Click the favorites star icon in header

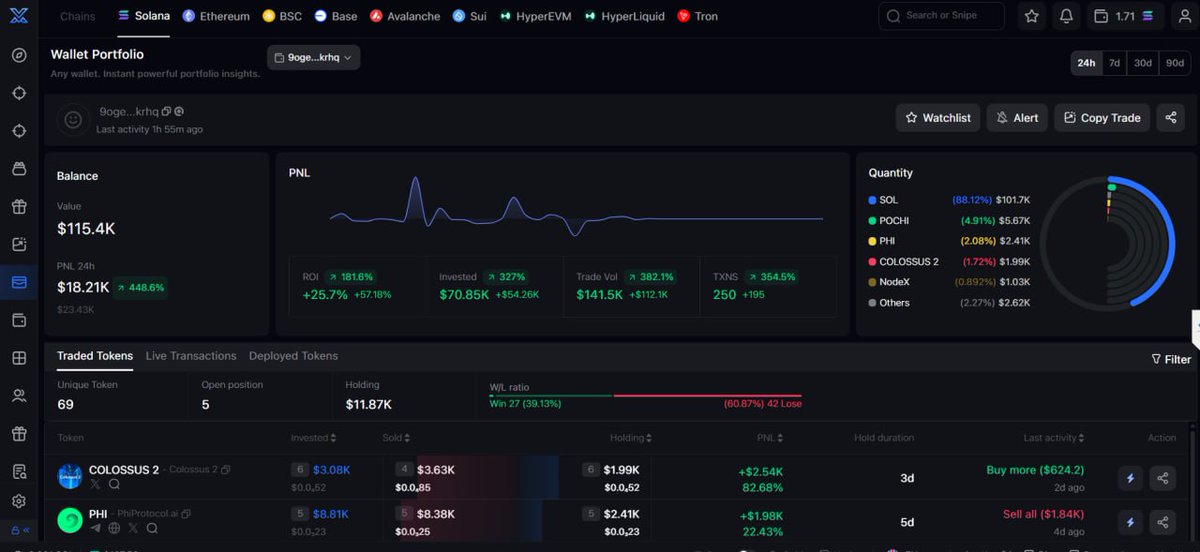pos(1031,16)
